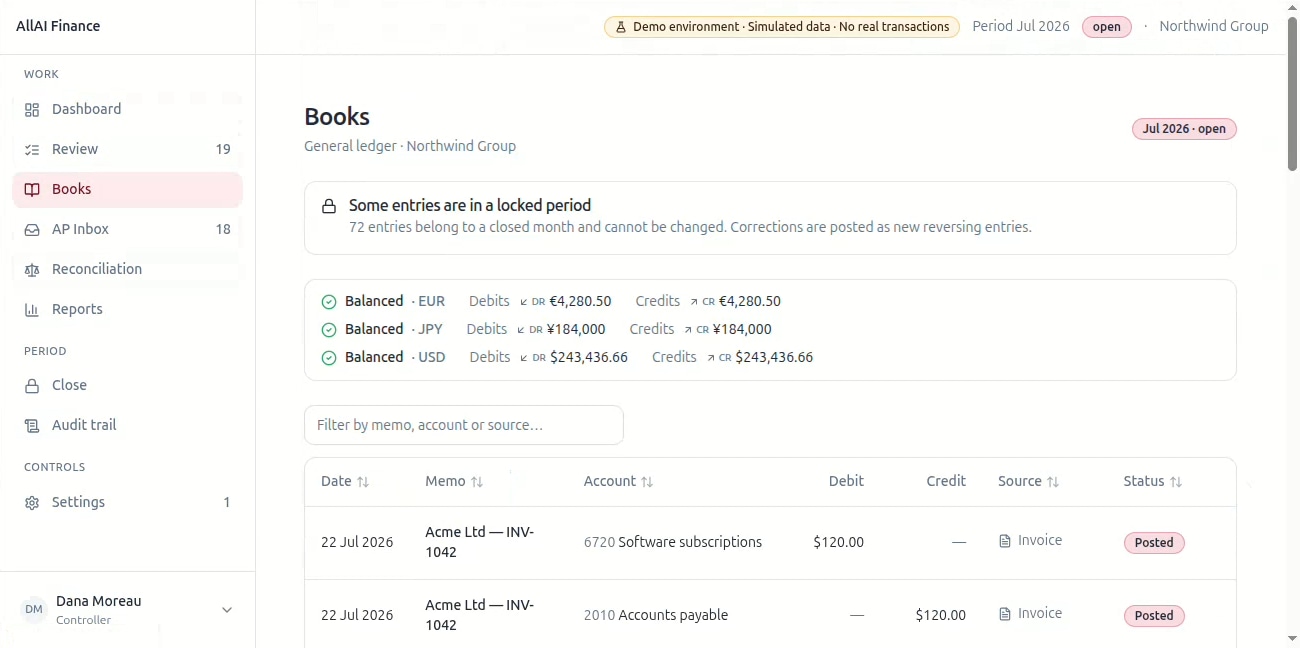Click the green check icon beside Balanced JPY
The width and height of the screenshot is (1300, 648).
click(329, 329)
